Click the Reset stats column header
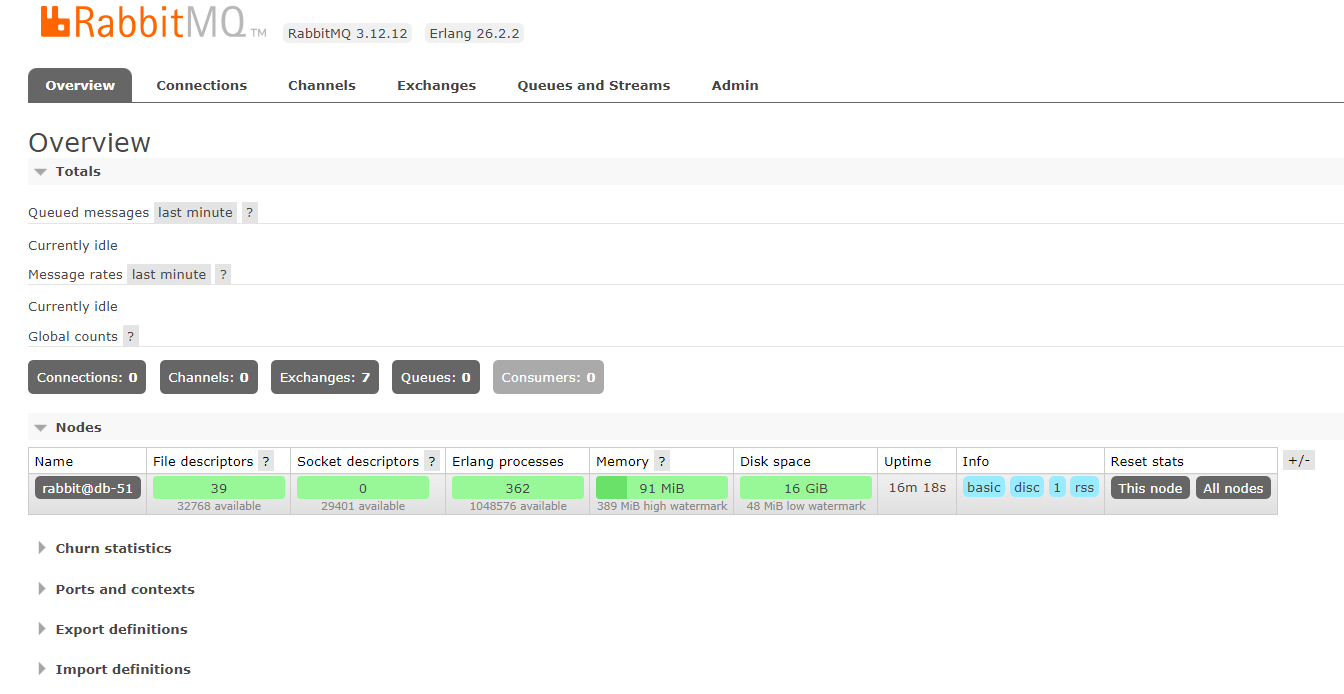Image resolution: width=1344 pixels, height=694 pixels. pyautogui.click(x=1147, y=461)
